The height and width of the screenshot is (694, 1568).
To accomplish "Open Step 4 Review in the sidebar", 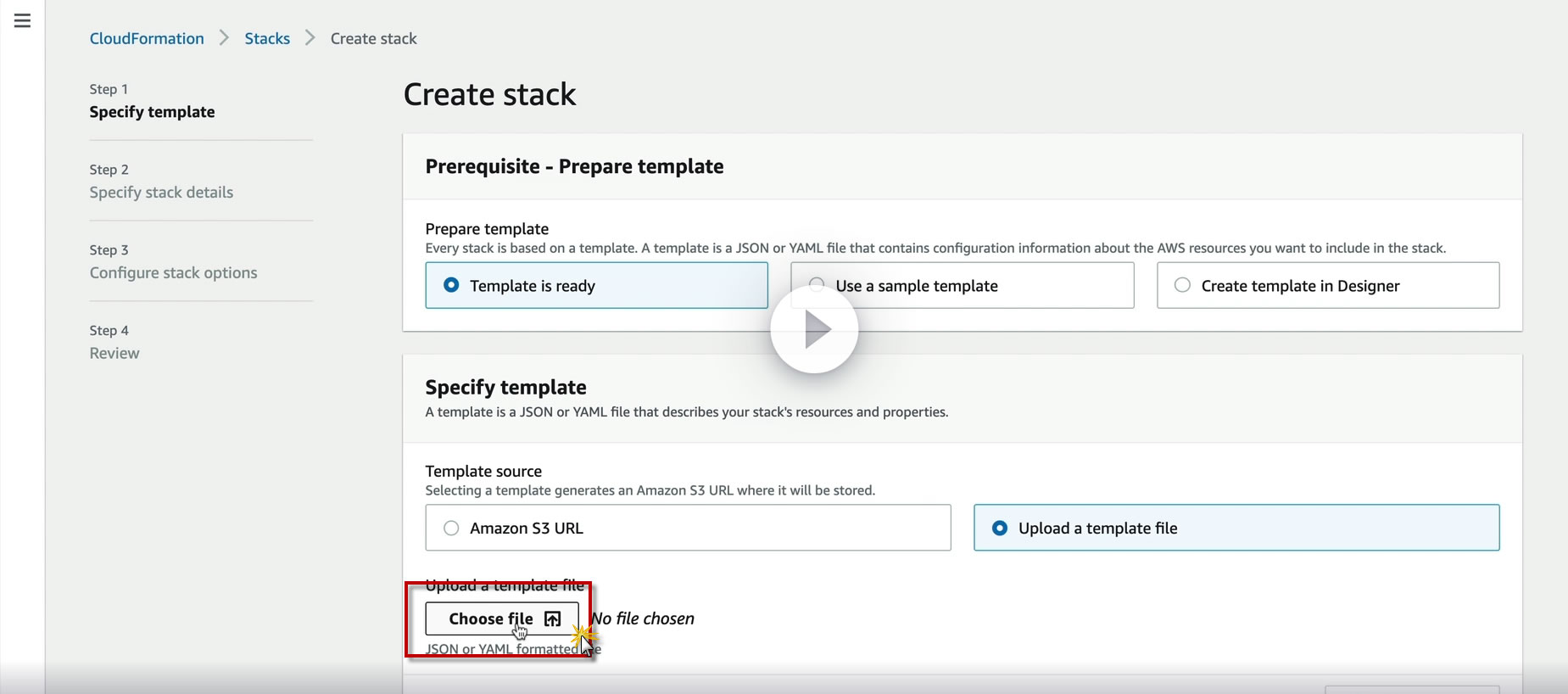I will pyautogui.click(x=114, y=354).
